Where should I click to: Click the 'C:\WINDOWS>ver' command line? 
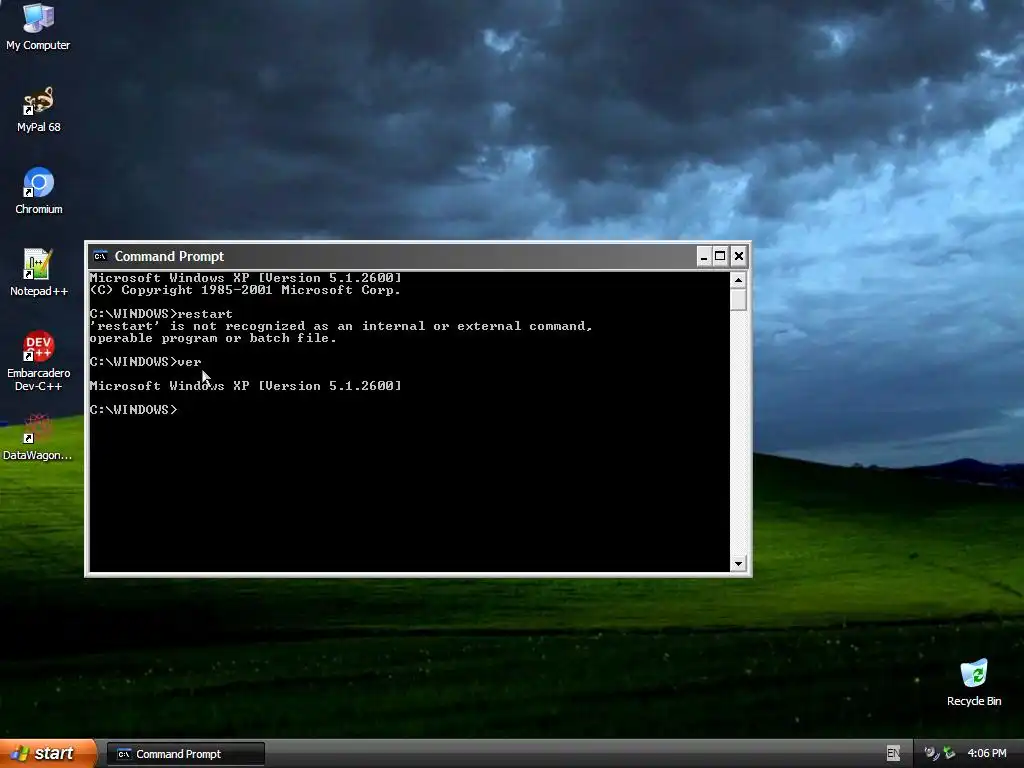pos(145,362)
